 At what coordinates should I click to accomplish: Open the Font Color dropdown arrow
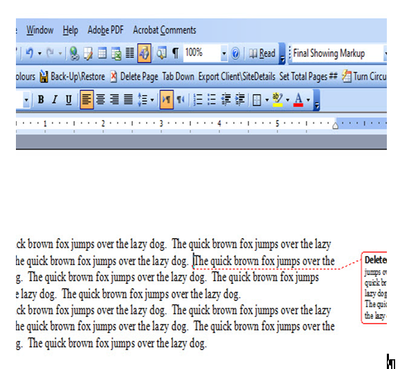[x=308, y=100]
